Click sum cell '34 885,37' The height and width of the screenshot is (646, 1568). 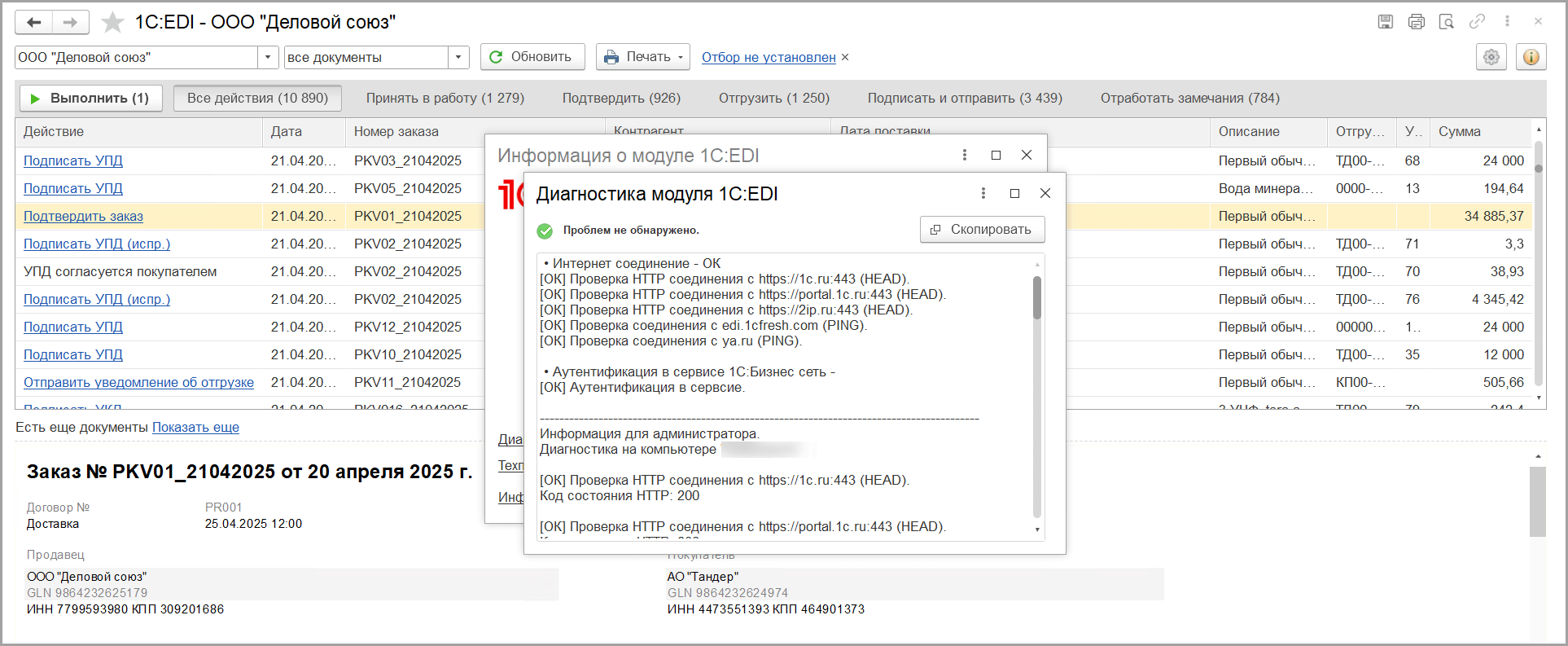pos(1481,216)
